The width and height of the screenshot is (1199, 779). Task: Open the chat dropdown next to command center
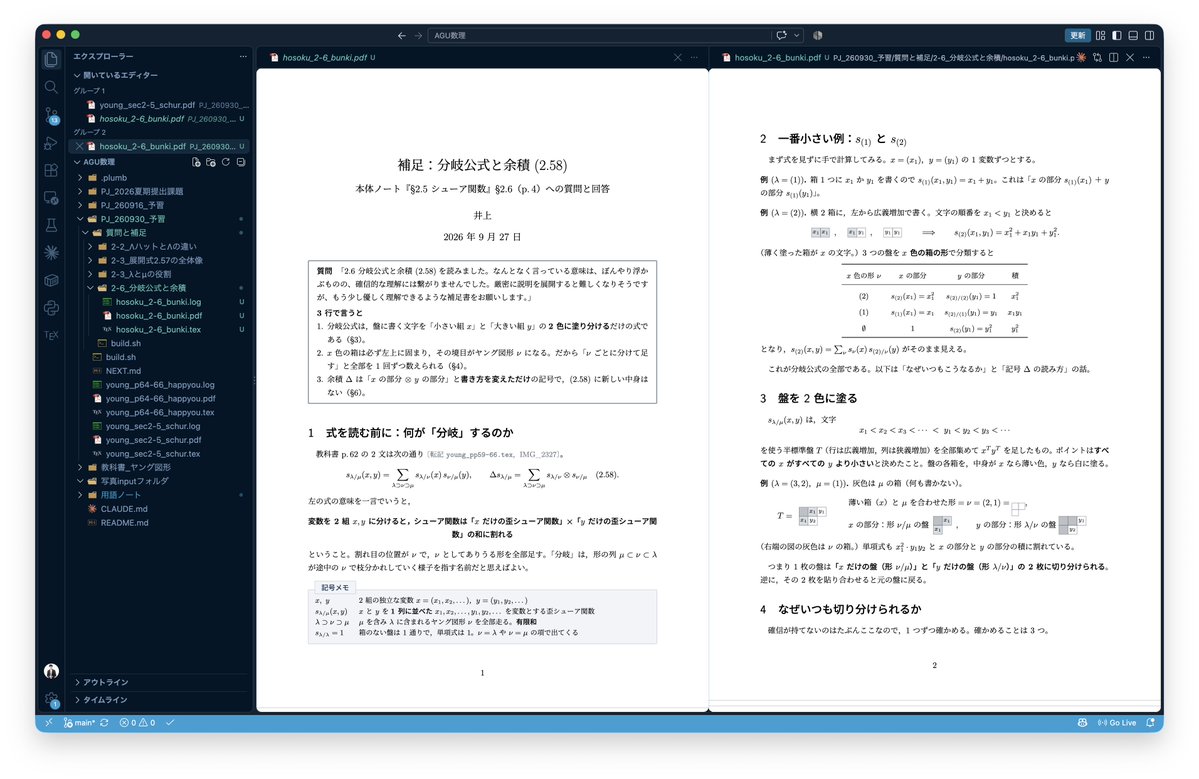tap(797, 35)
